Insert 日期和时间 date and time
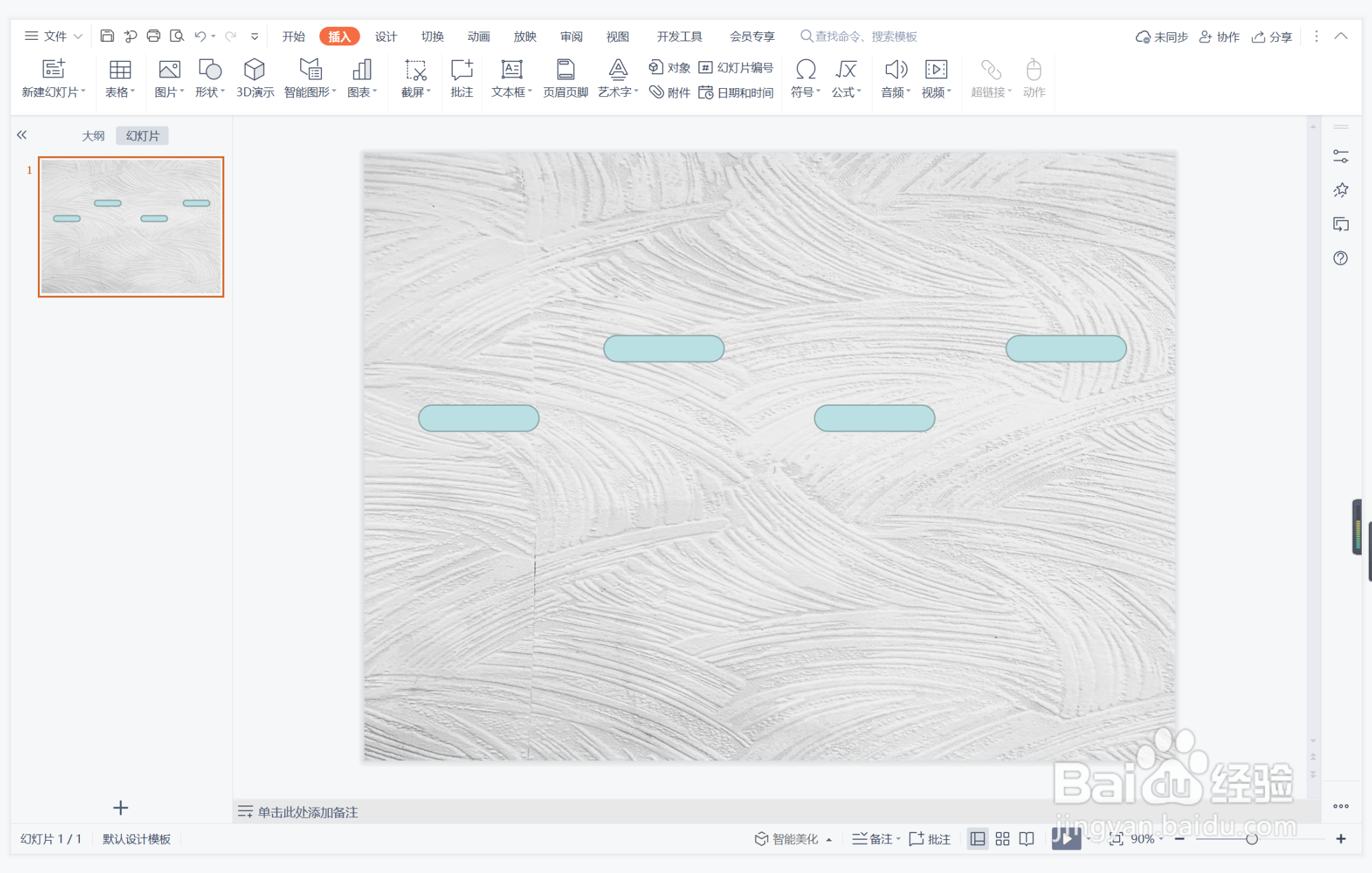The height and width of the screenshot is (873, 1372). click(736, 93)
